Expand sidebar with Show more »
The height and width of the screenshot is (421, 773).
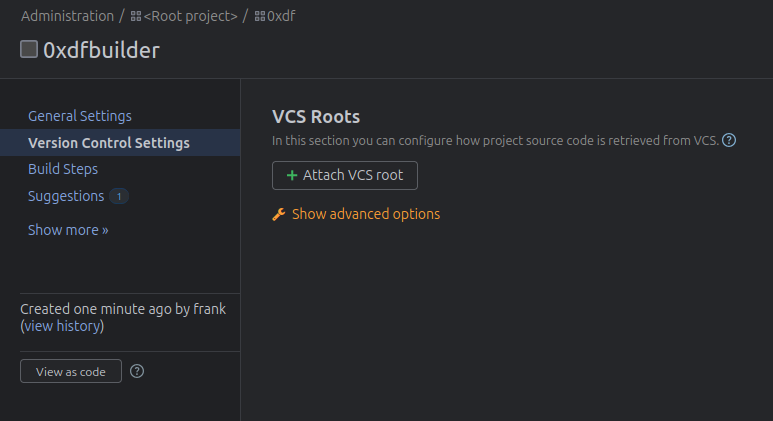68,230
